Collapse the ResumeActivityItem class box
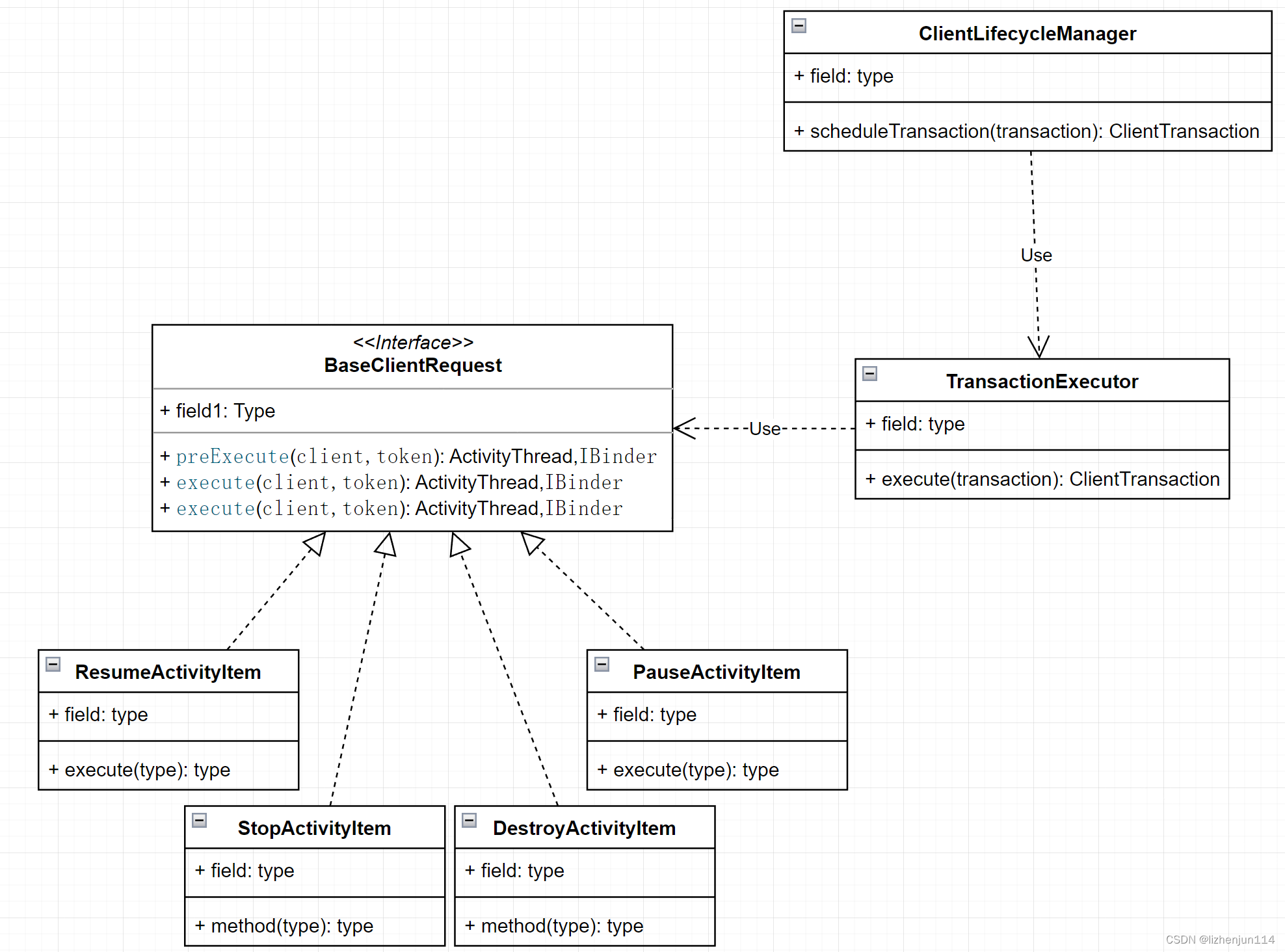 click(x=53, y=664)
